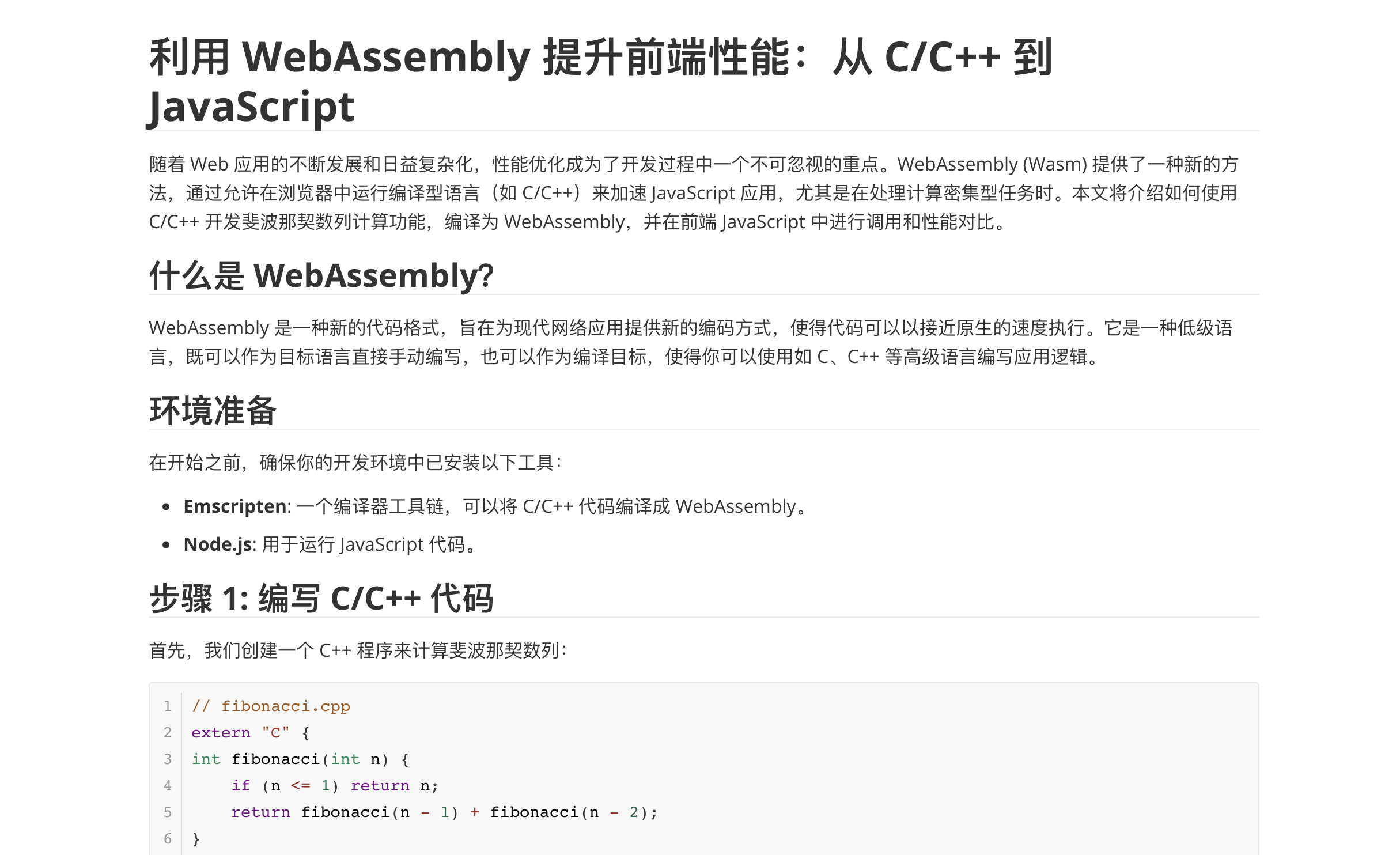The width and height of the screenshot is (1400, 855).
Task: Click the "环境准备" section heading
Action: (213, 410)
